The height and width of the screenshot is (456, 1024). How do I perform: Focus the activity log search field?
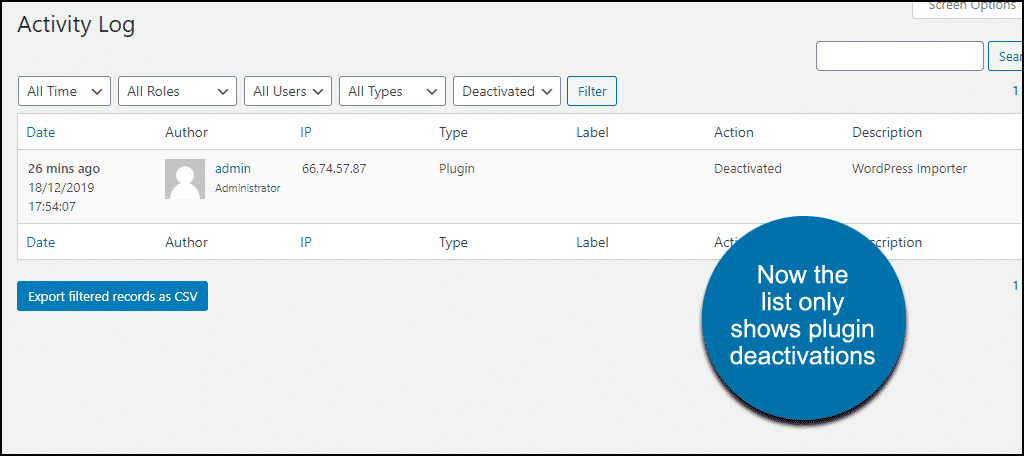pos(900,56)
